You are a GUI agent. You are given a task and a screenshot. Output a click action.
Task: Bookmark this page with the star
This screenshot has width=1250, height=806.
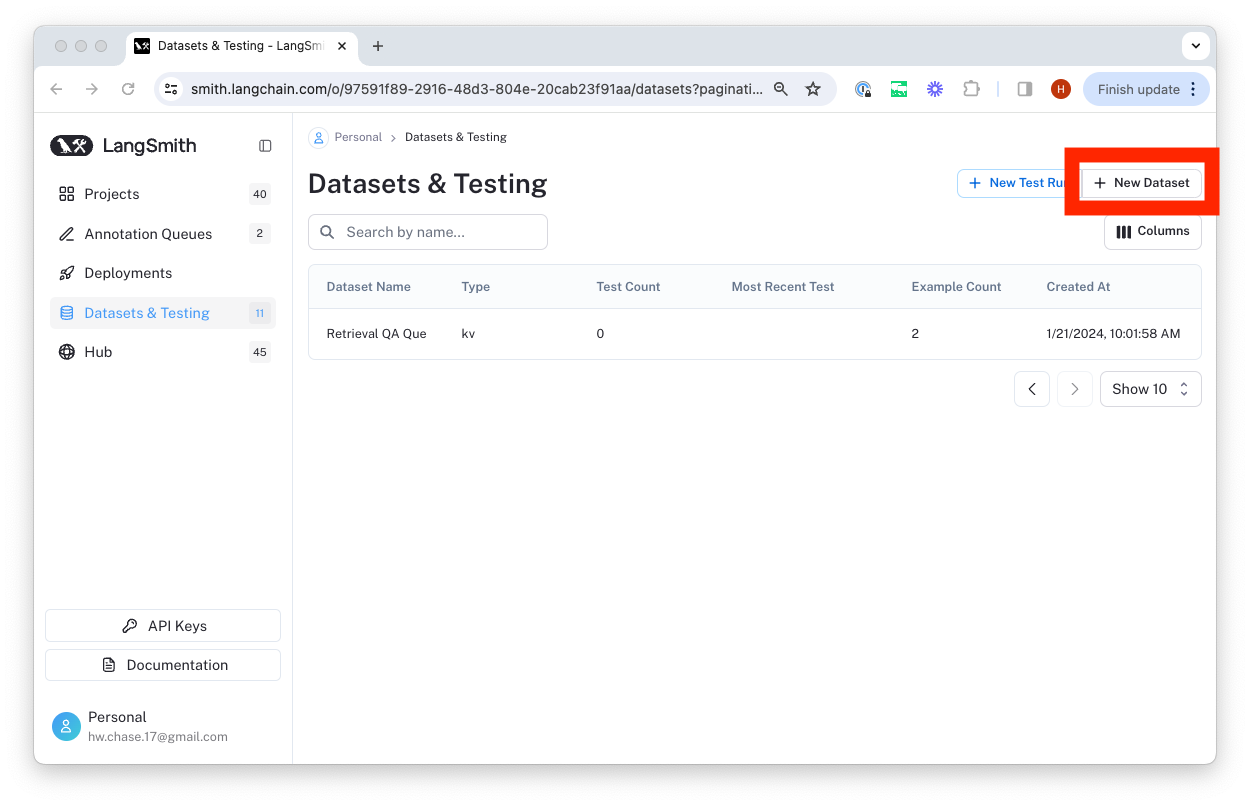(813, 89)
